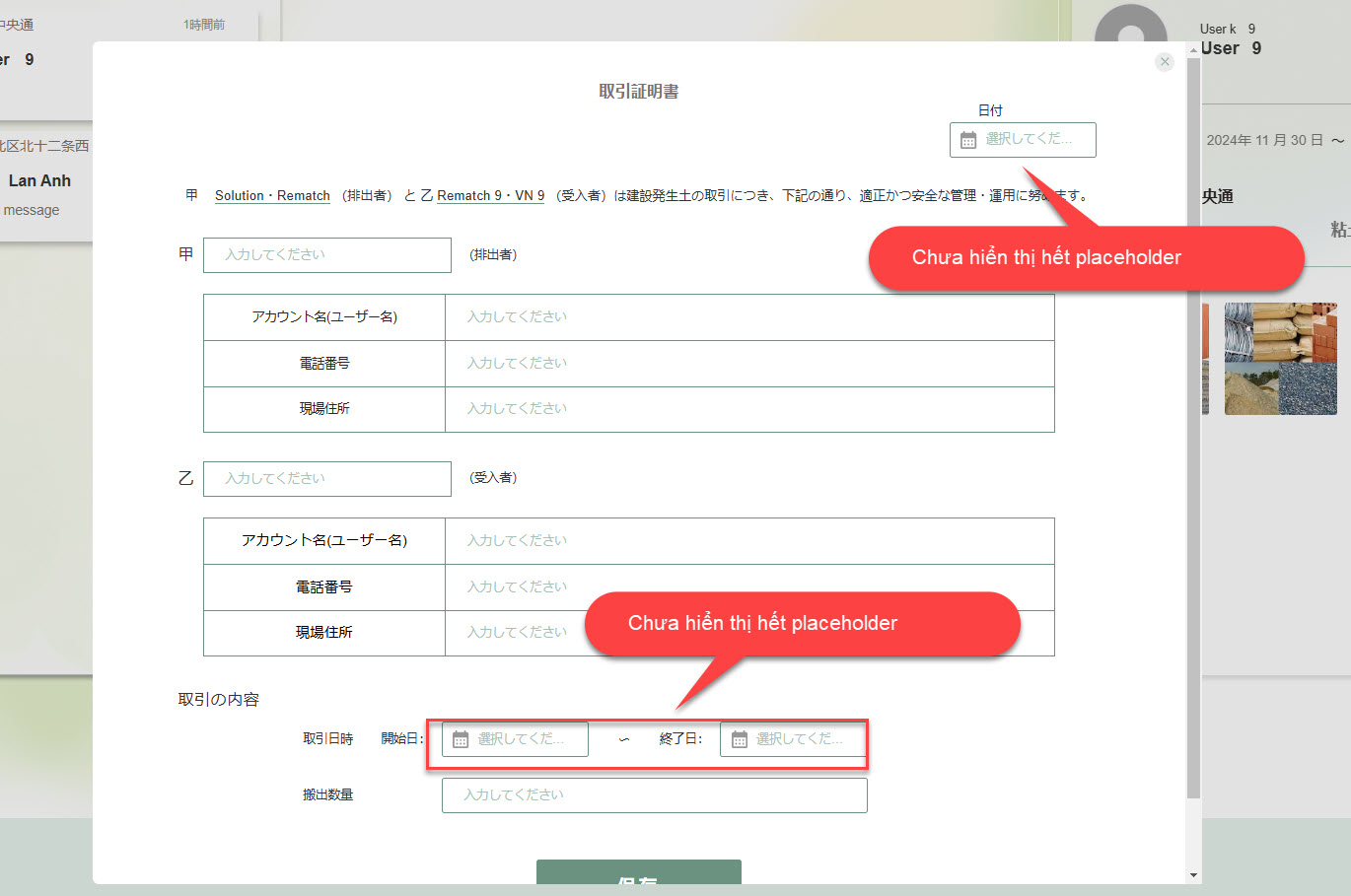Screen dimensions: 1351x896
Task: Focus the 甲 name input field
Action: tap(327, 255)
